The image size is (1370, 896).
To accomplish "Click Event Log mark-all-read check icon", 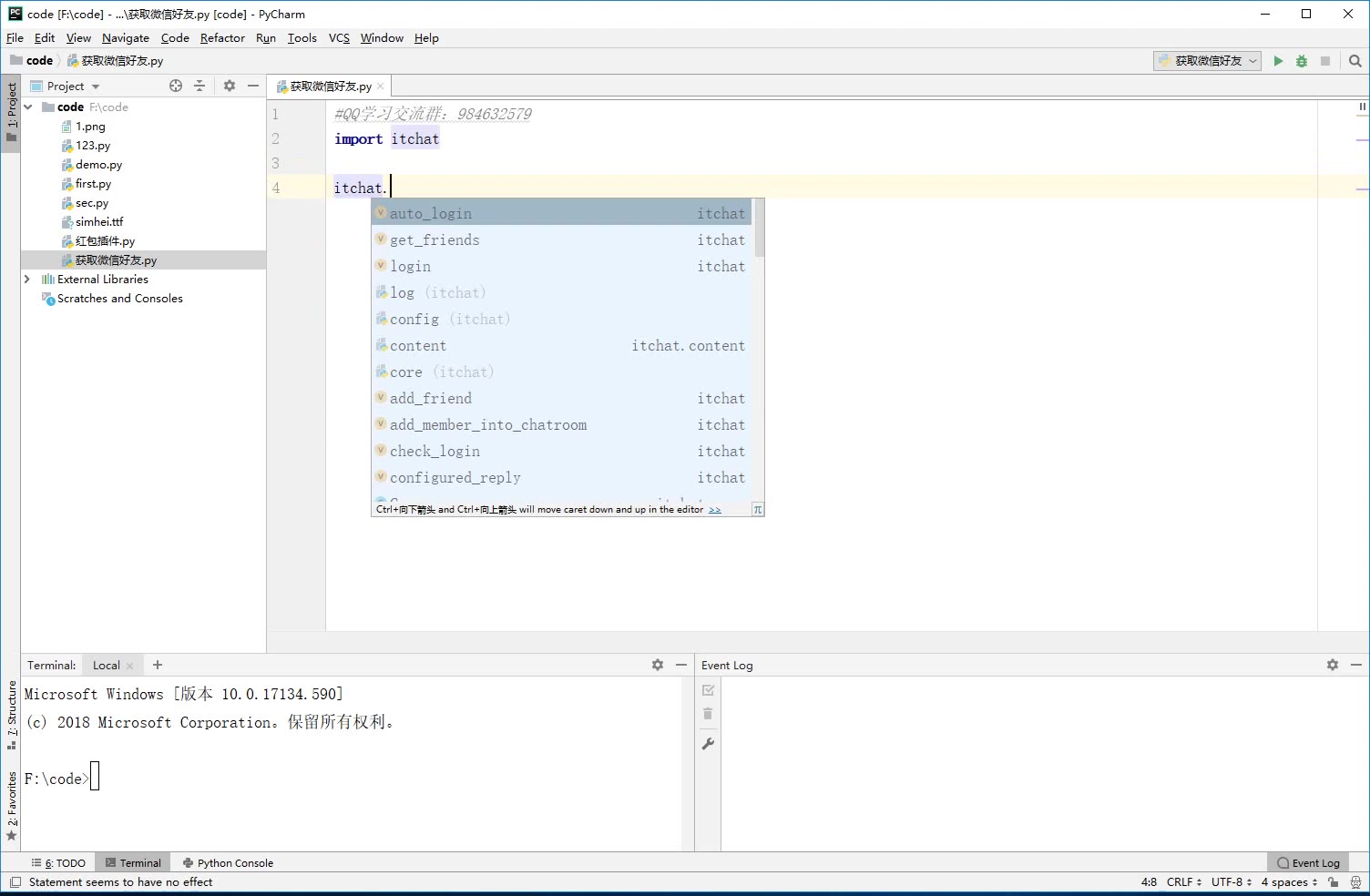I will pyautogui.click(x=708, y=690).
